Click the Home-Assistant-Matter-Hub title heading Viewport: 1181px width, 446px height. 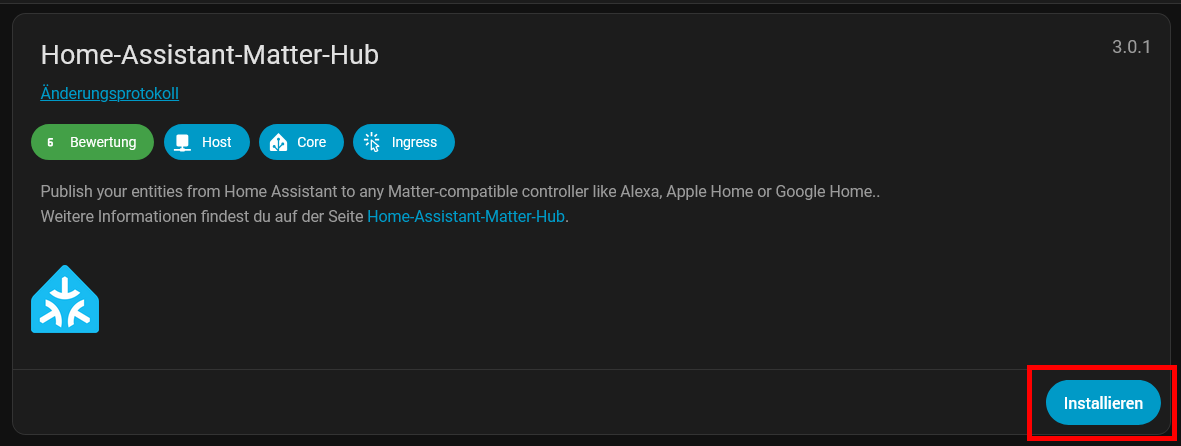(x=209, y=54)
